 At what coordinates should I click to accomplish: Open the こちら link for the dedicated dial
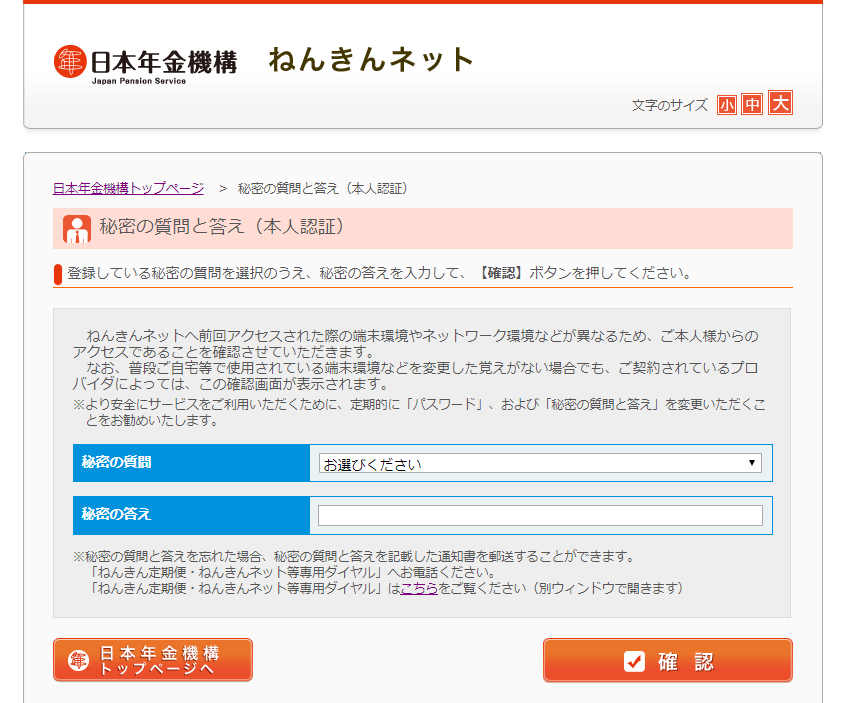[x=419, y=589]
